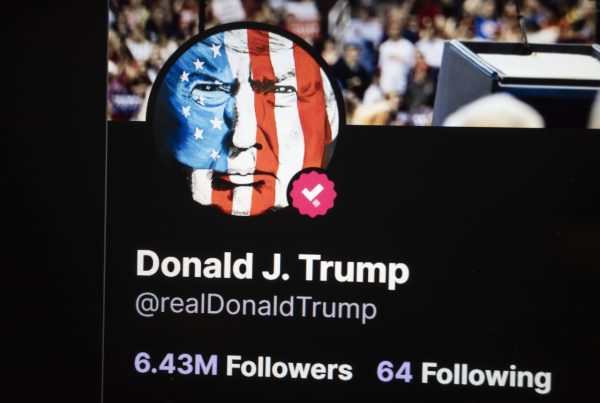This screenshot has width=600, height=403.
Task: Click the podium in the banner photo
Action: (x=516, y=82)
